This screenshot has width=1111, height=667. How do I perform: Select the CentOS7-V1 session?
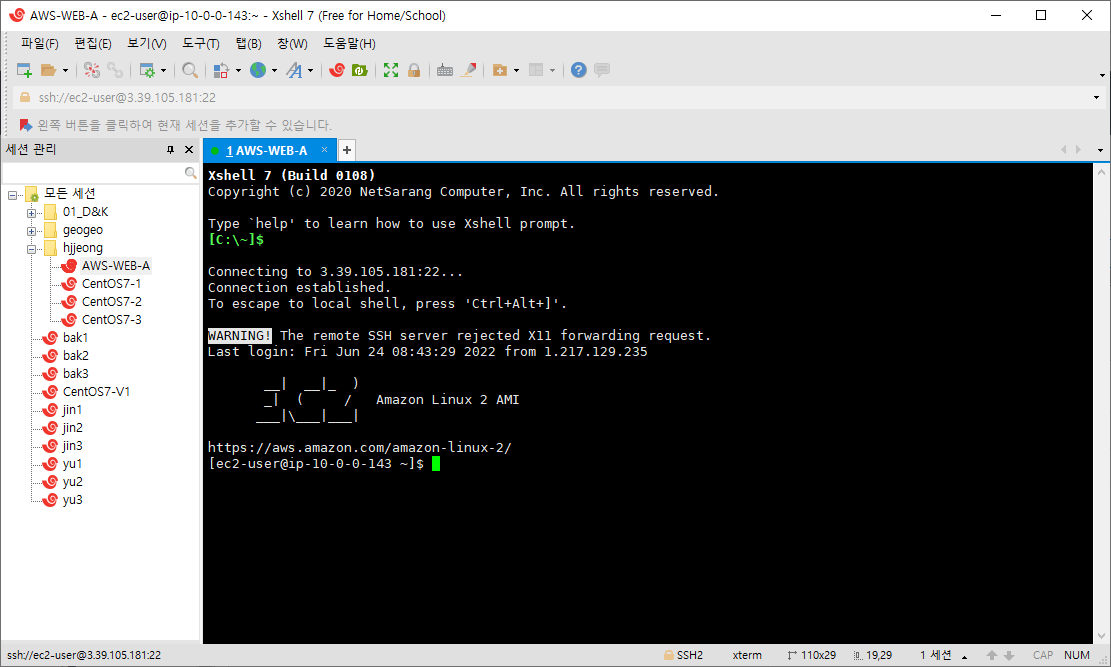(96, 392)
